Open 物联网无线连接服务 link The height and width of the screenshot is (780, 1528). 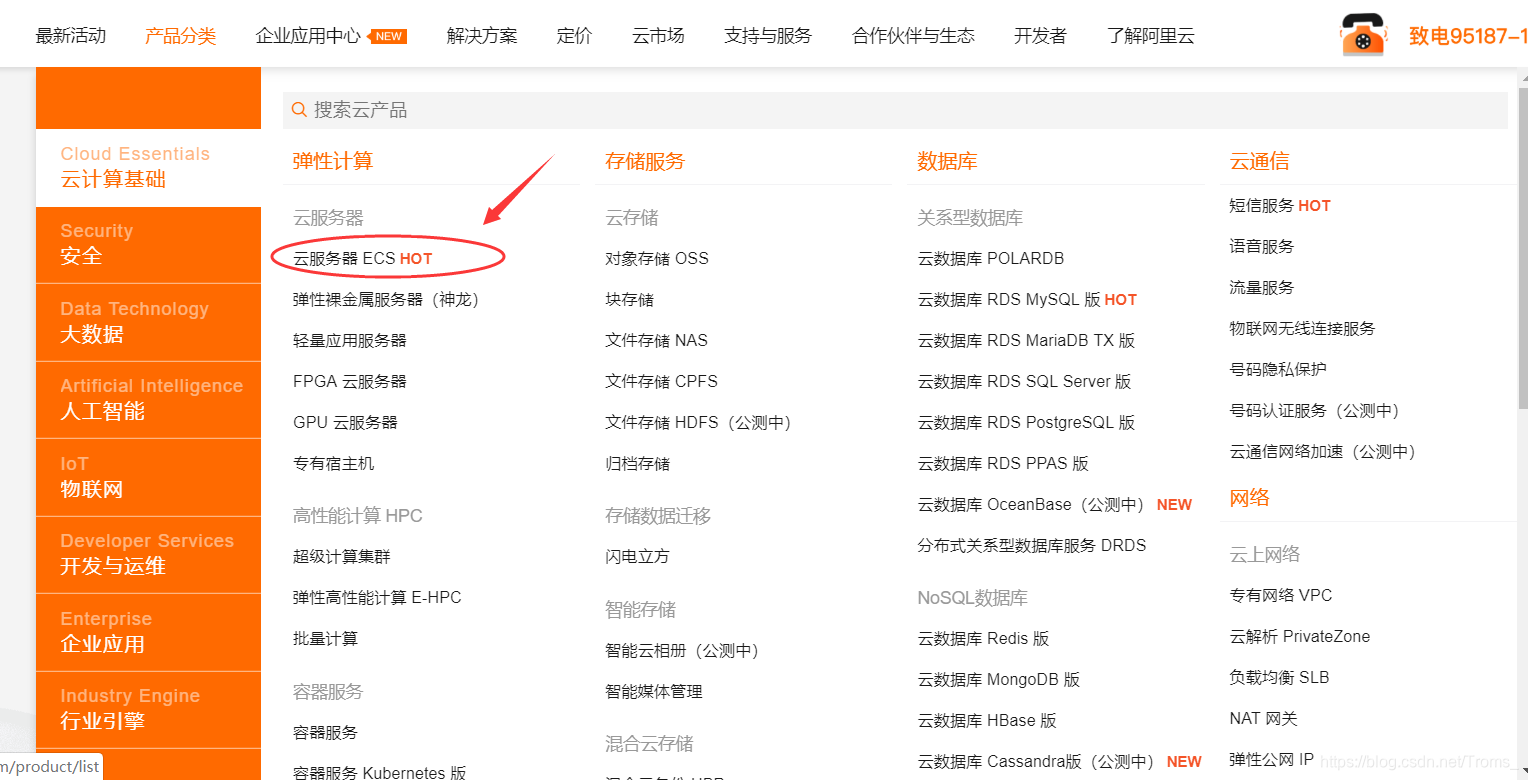tap(1302, 328)
